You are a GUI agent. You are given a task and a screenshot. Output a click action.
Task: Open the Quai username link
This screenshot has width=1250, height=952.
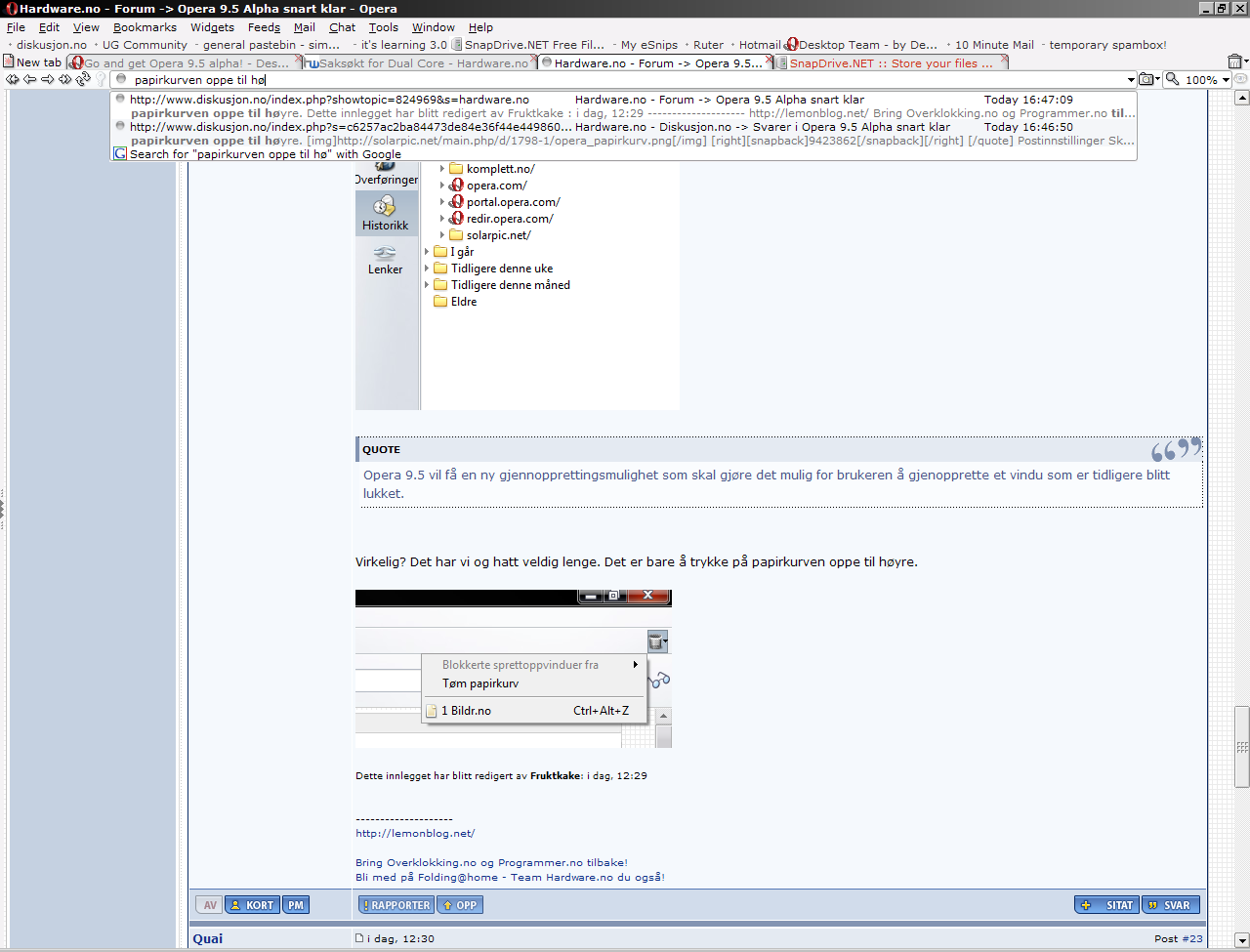(207, 938)
